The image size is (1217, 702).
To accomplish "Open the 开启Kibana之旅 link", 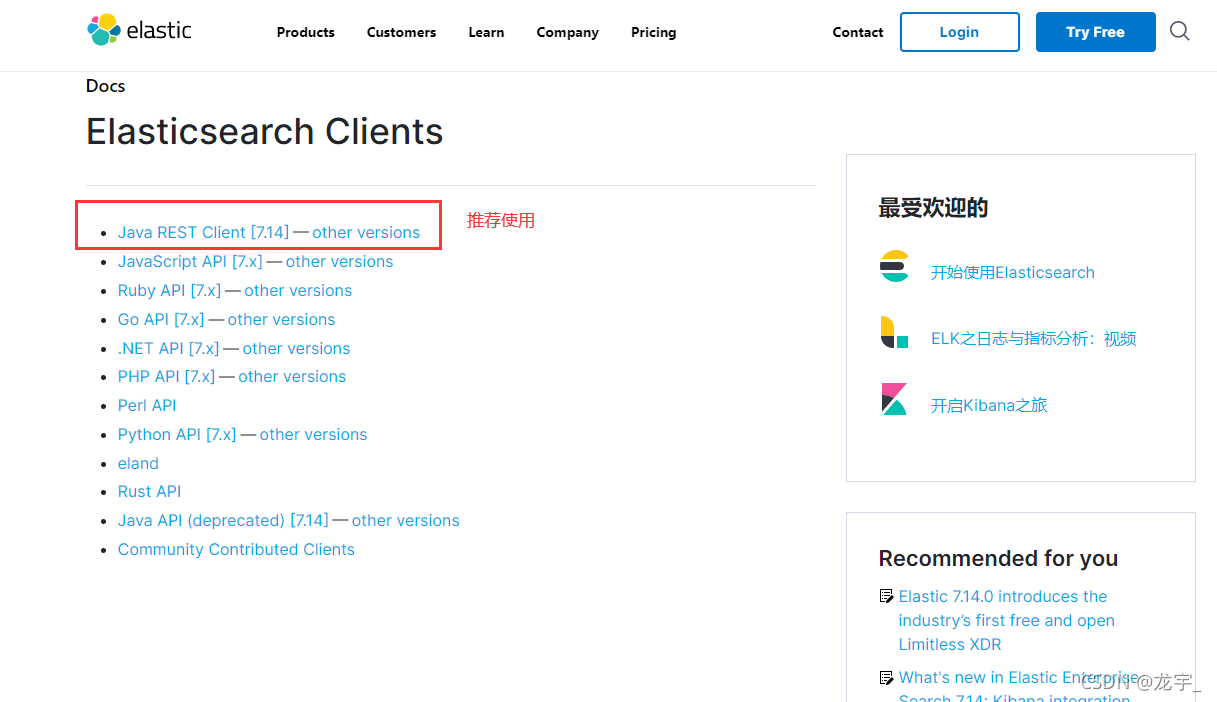I will [x=989, y=405].
